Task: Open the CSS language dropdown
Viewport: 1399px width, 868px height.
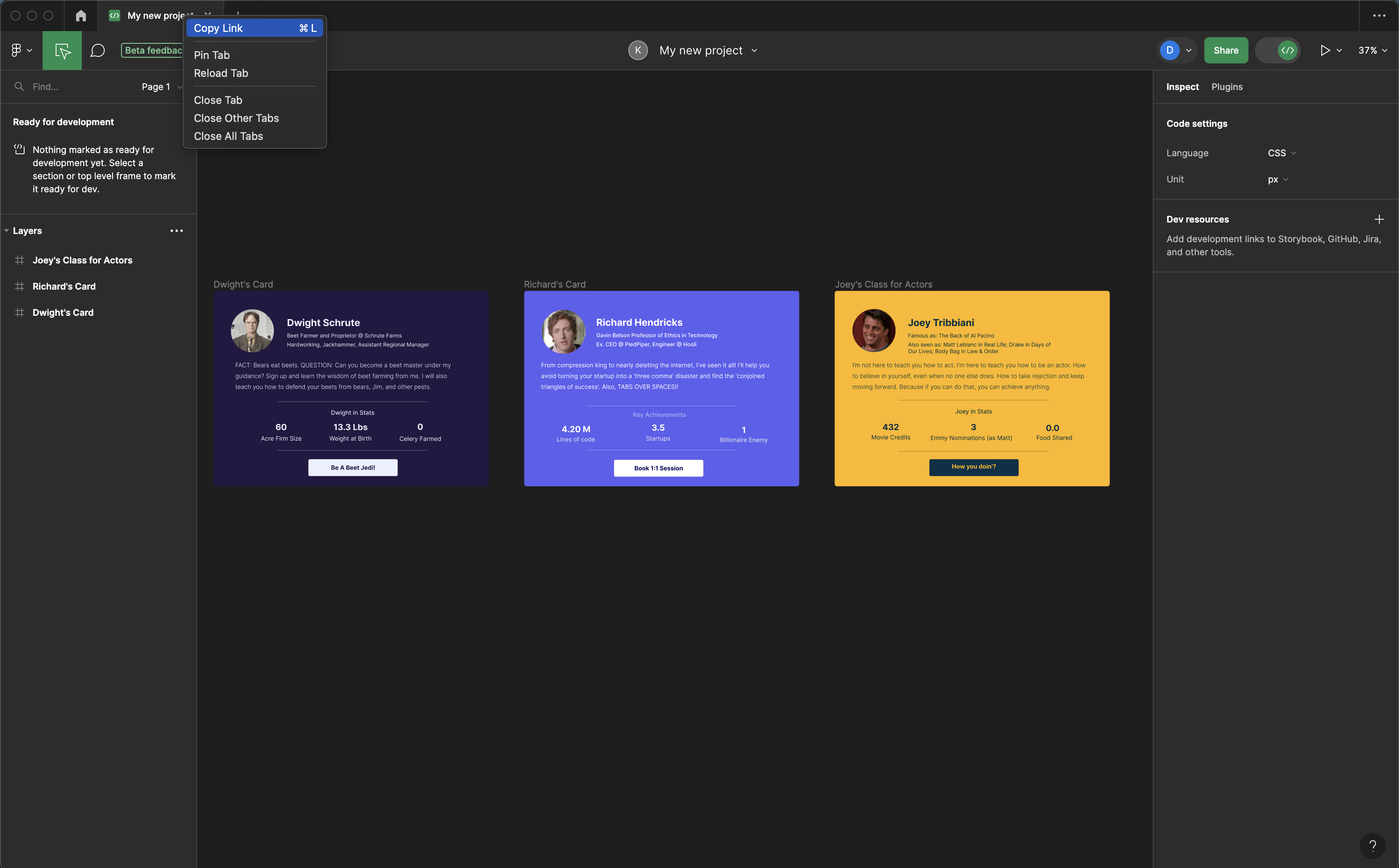Action: [1281, 153]
